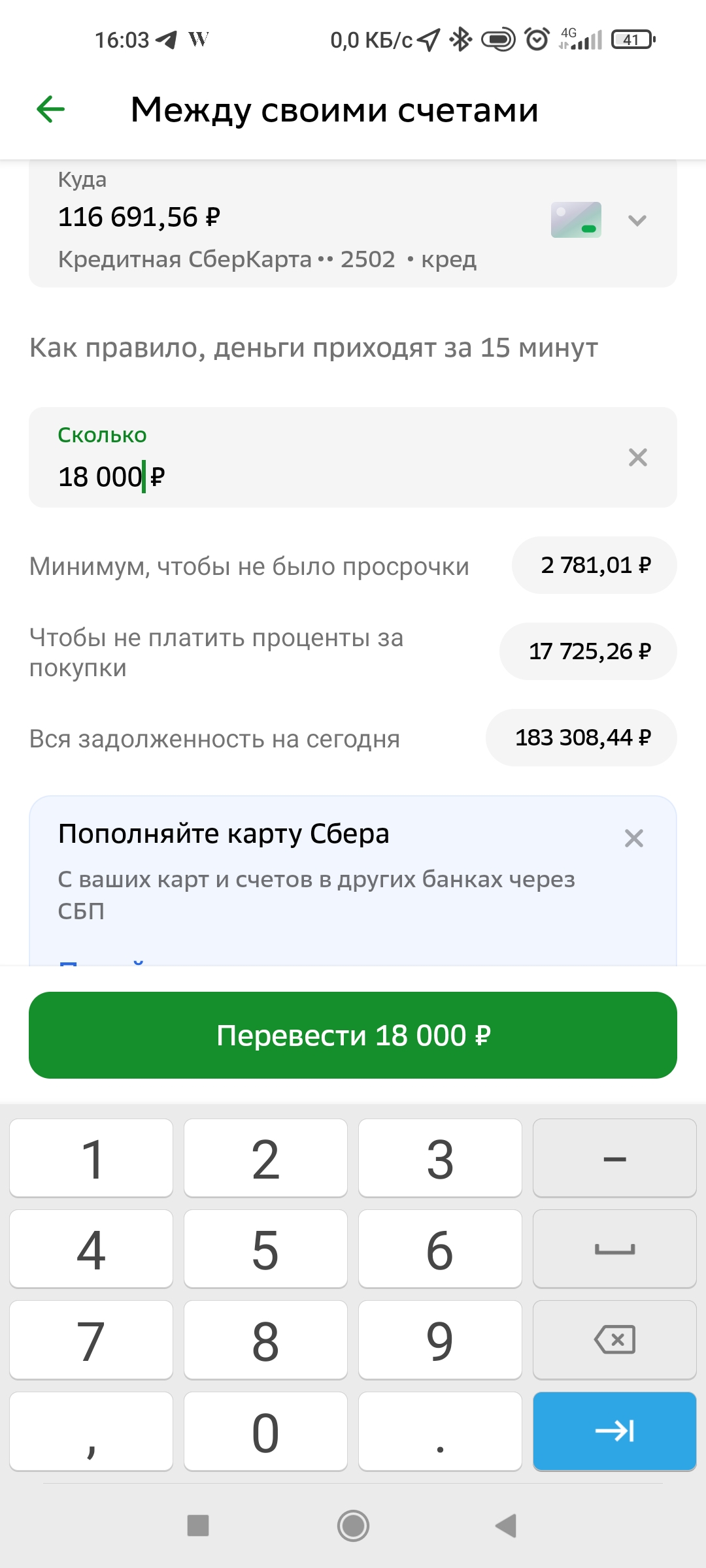Tap the Android recent apps square button
The image size is (706, 1568).
pyautogui.click(x=198, y=1526)
